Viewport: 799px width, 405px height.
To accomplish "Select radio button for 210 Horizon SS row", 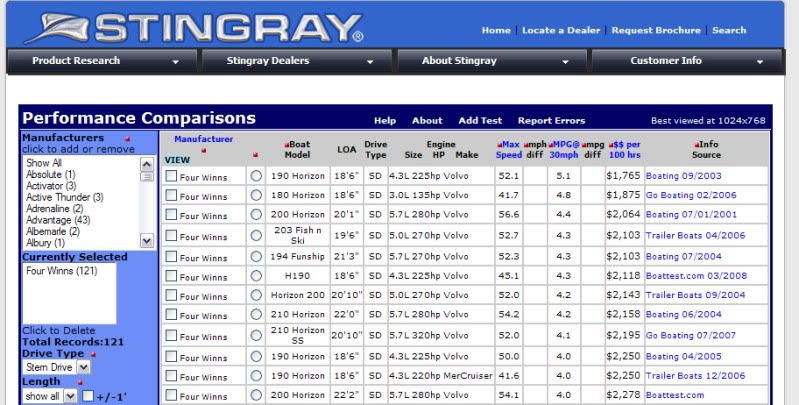I will tap(256, 335).
